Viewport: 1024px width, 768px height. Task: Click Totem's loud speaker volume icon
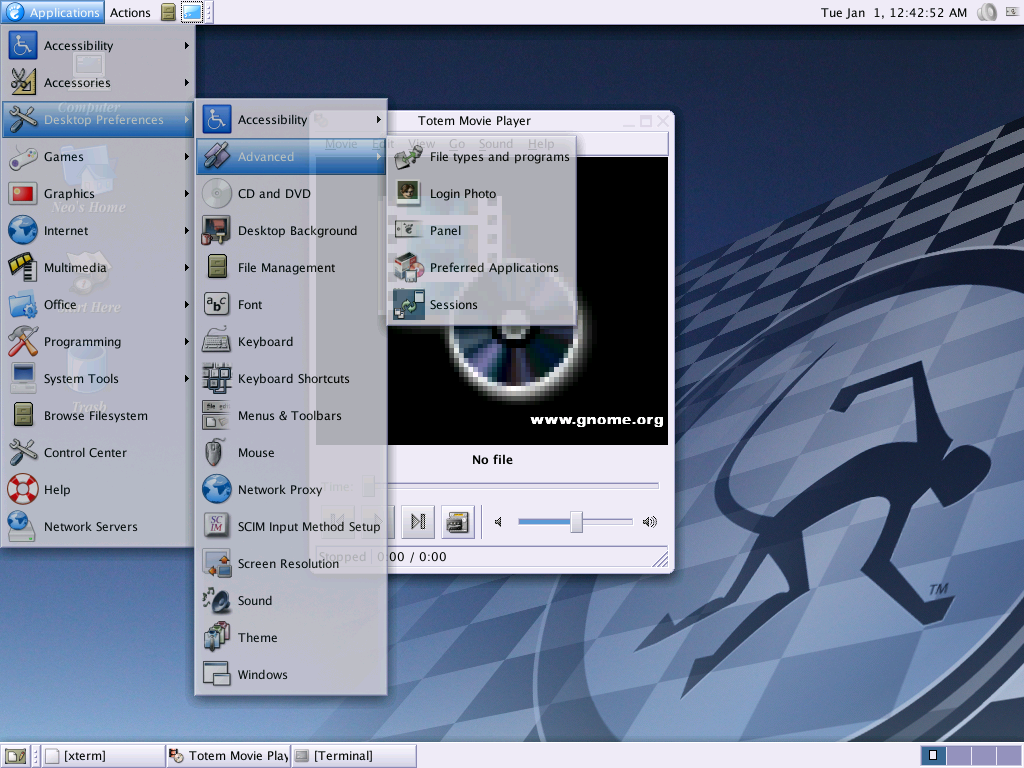[649, 522]
